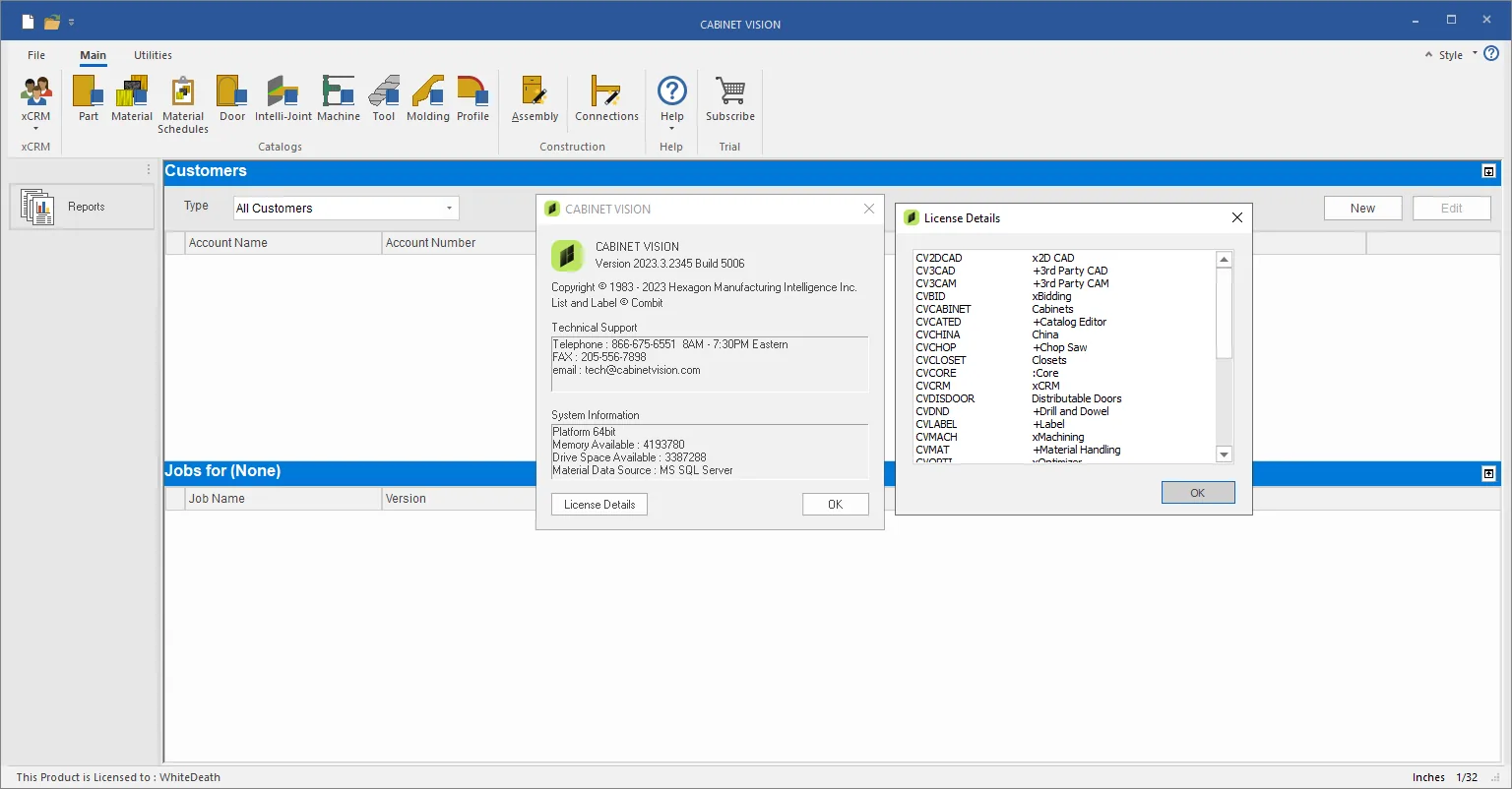Click the open folder icon in title bar

click(52, 22)
